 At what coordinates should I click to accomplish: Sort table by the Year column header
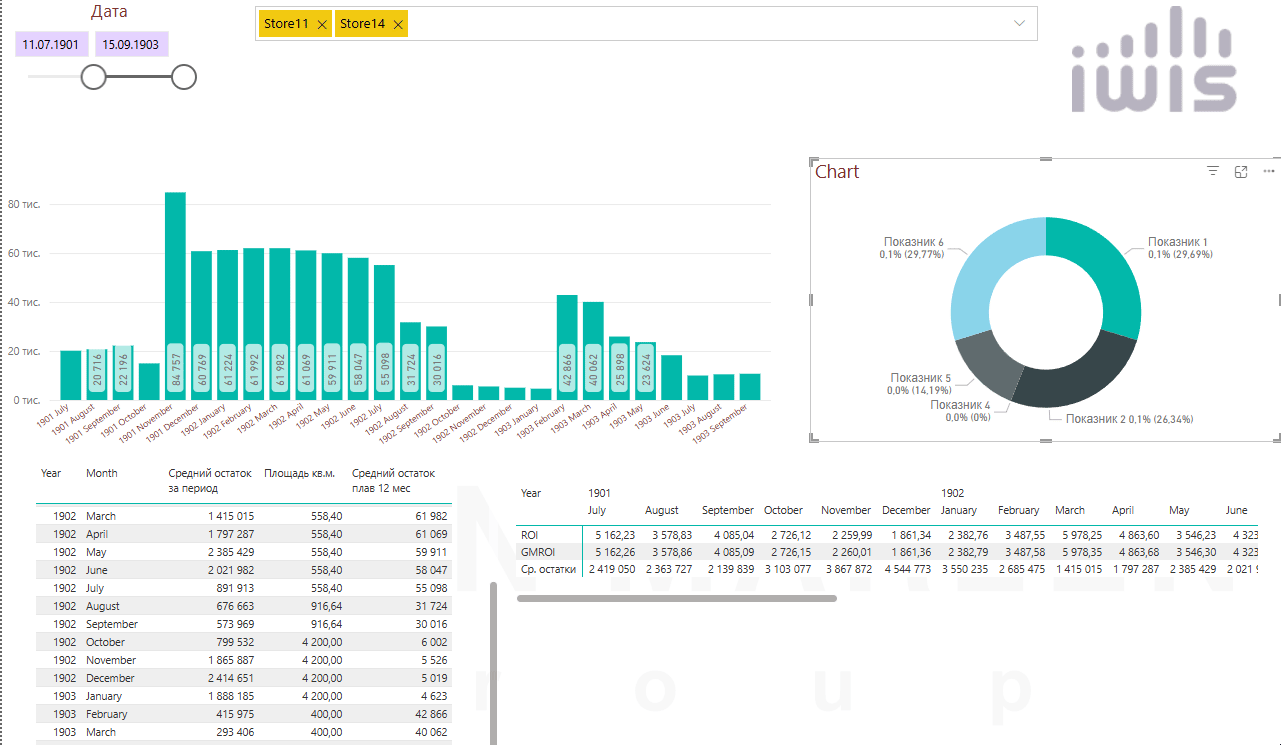tap(51, 473)
